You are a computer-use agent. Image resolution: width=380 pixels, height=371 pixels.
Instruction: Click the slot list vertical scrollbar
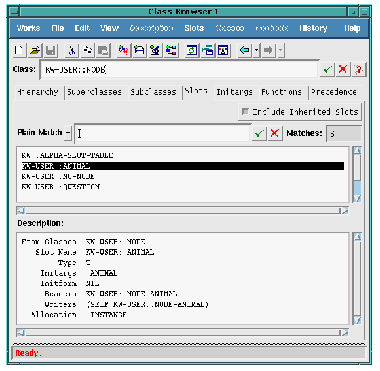pyautogui.click(x=357, y=174)
